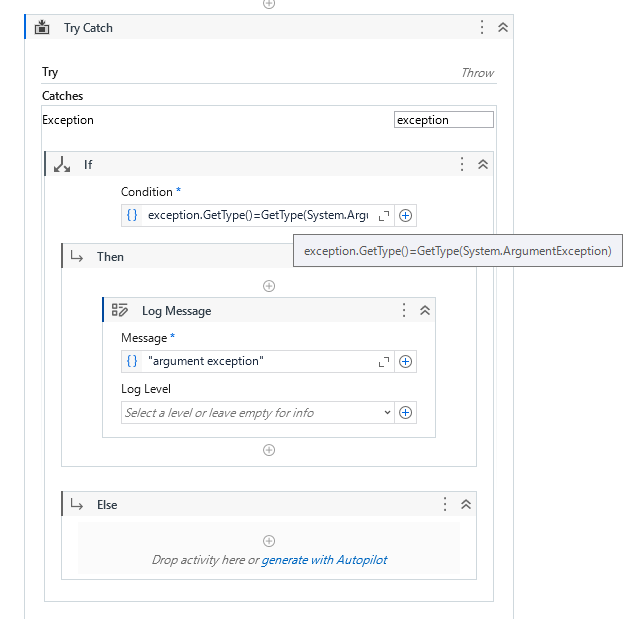Collapse the If activity

point(483,164)
